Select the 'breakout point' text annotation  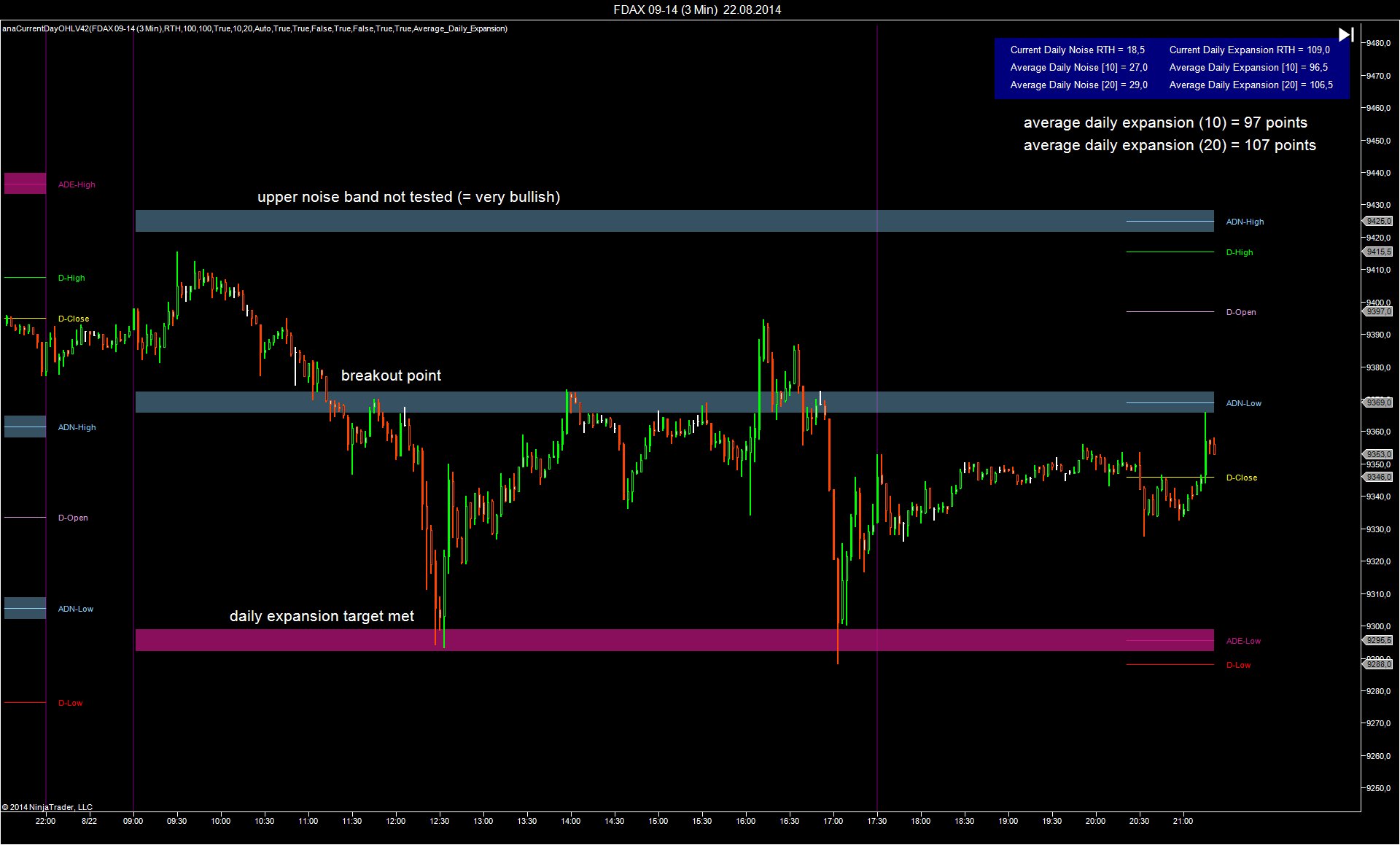tap(391, 375)
